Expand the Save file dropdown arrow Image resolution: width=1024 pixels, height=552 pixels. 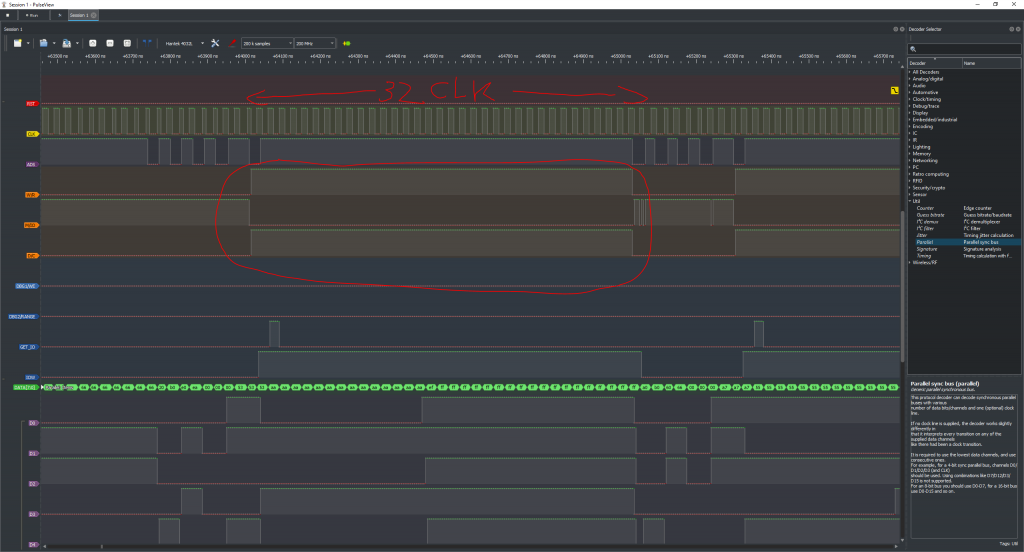(x=77, y=43)
